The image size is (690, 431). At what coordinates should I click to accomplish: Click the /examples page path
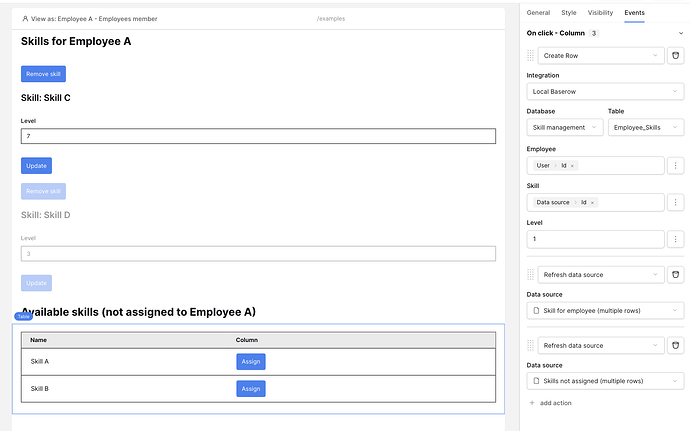tap(331, 18)
